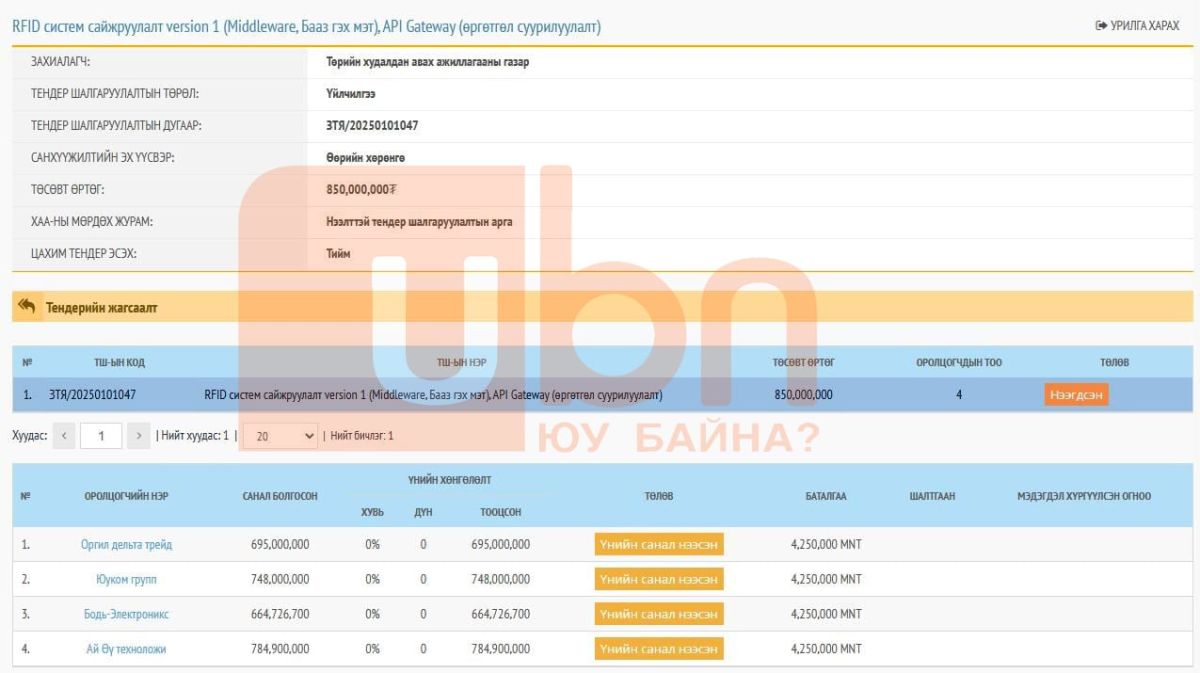This screenshot has height=673, width=1200.
Task: Click Үнийн санал нээсэн for Юуком групп
Action: (659, 580)
